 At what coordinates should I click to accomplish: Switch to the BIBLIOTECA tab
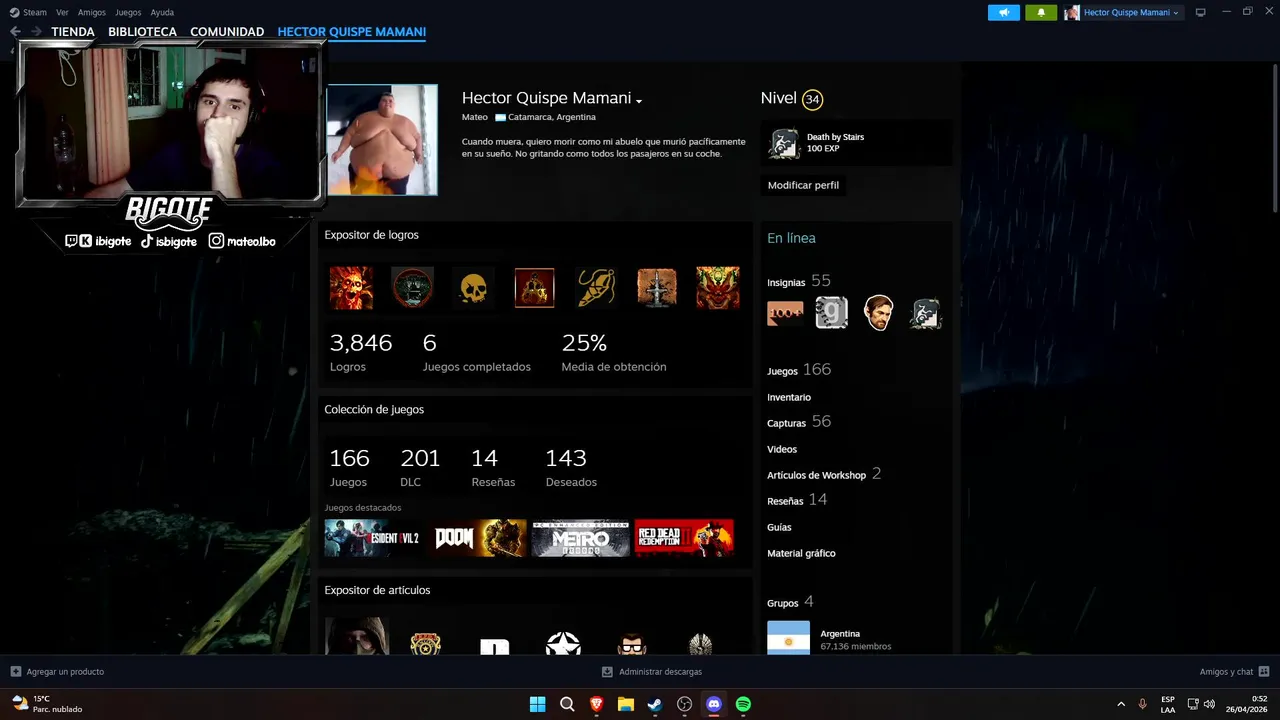(x=142, y=32)
